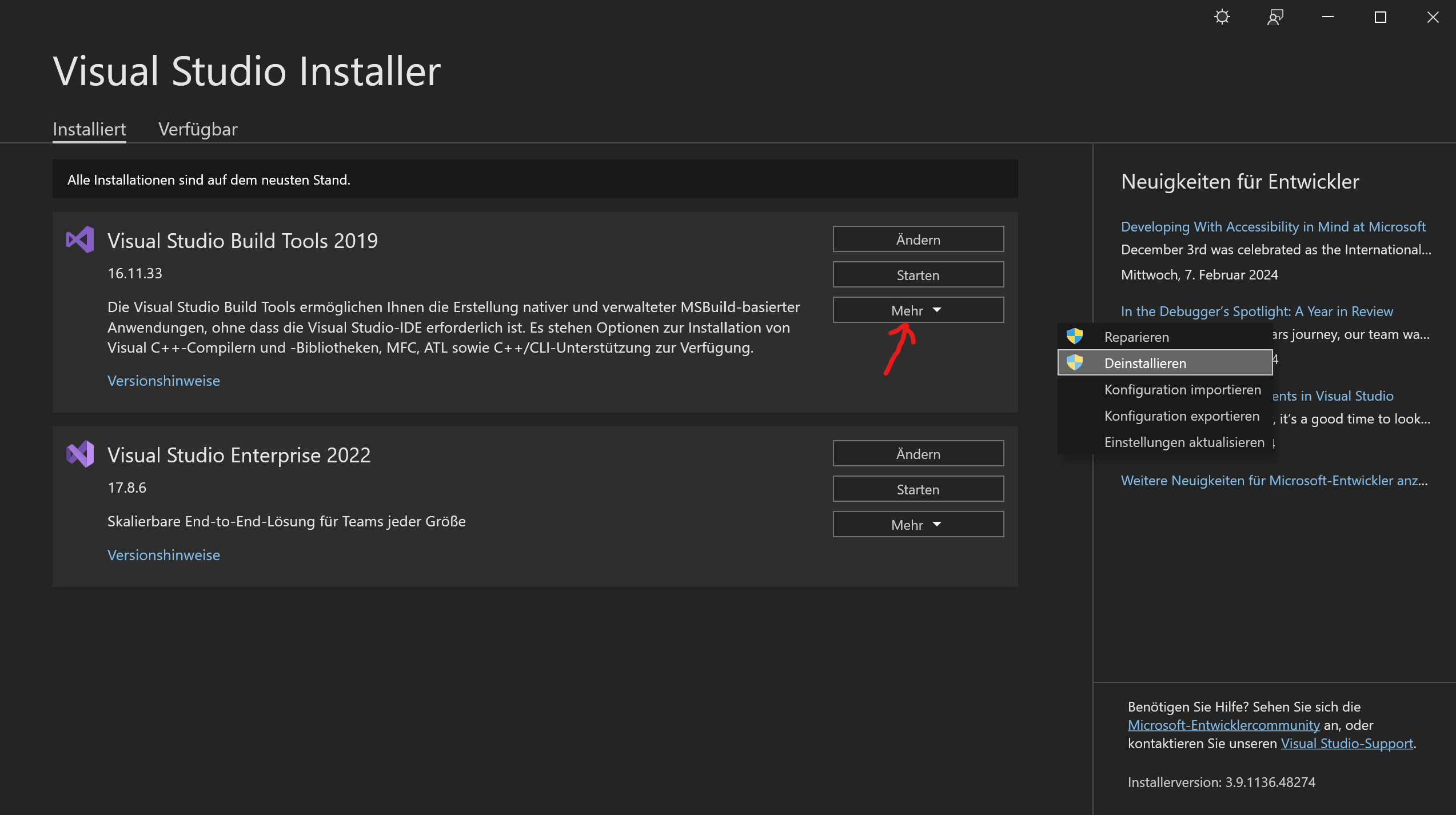
Task: Open the Microsoft-Entwicklercommunity link
Action: (x=1224, y=725)
